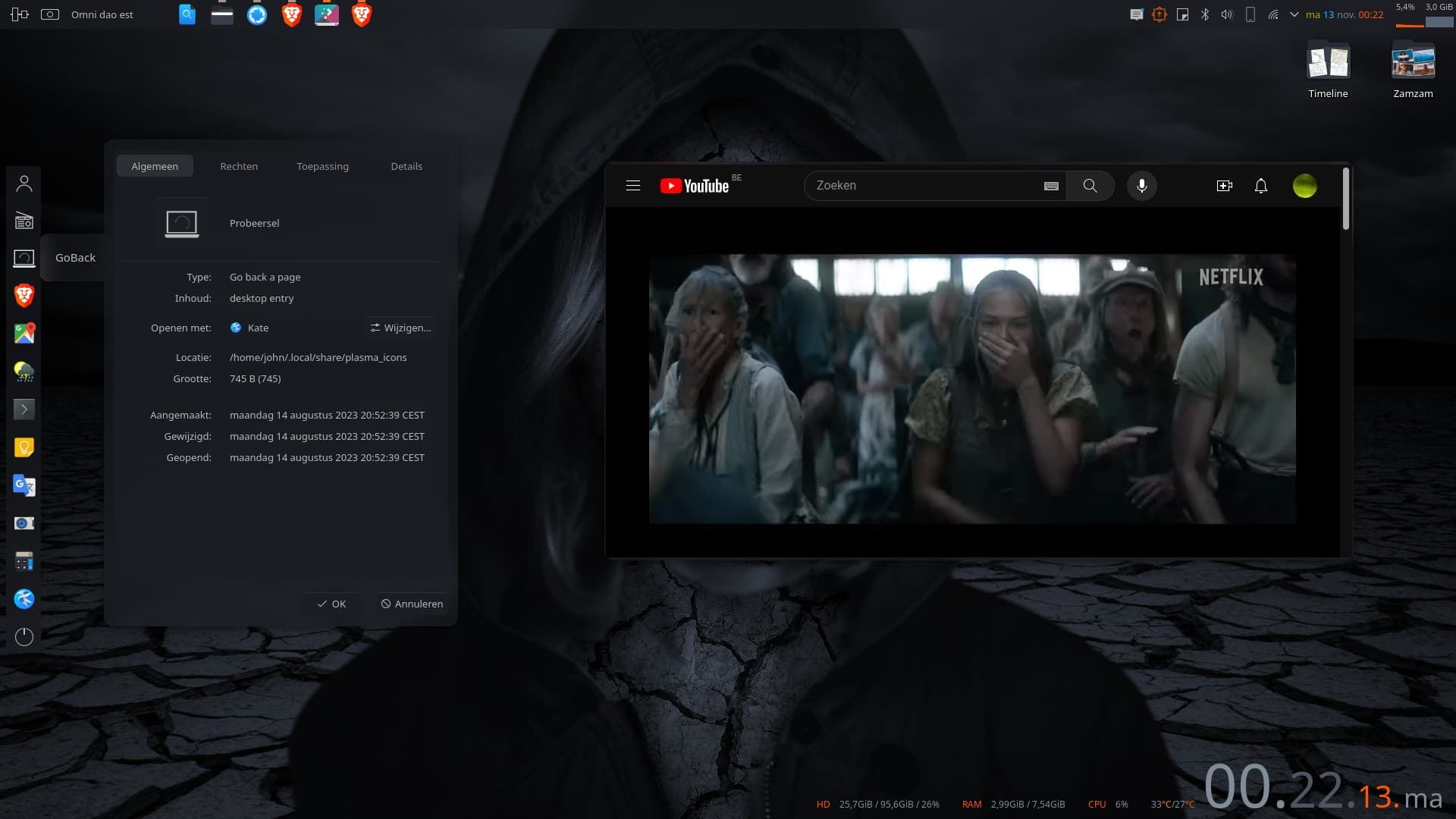The height and width of the screenshot is (819, 1456).
Task: Open the Details tab
Action: click(x=406, y=166)
